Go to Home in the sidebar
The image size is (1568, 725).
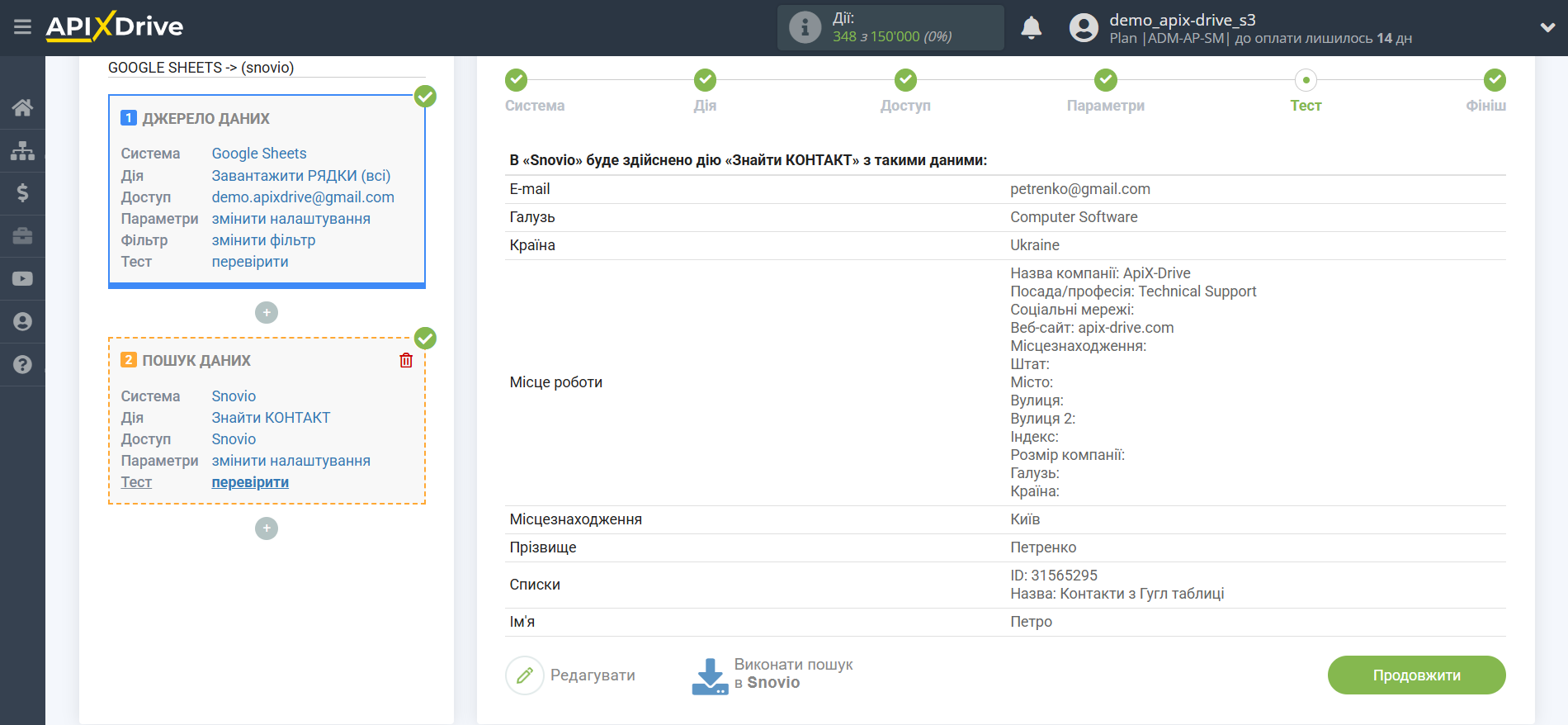[x=22, y=107]
